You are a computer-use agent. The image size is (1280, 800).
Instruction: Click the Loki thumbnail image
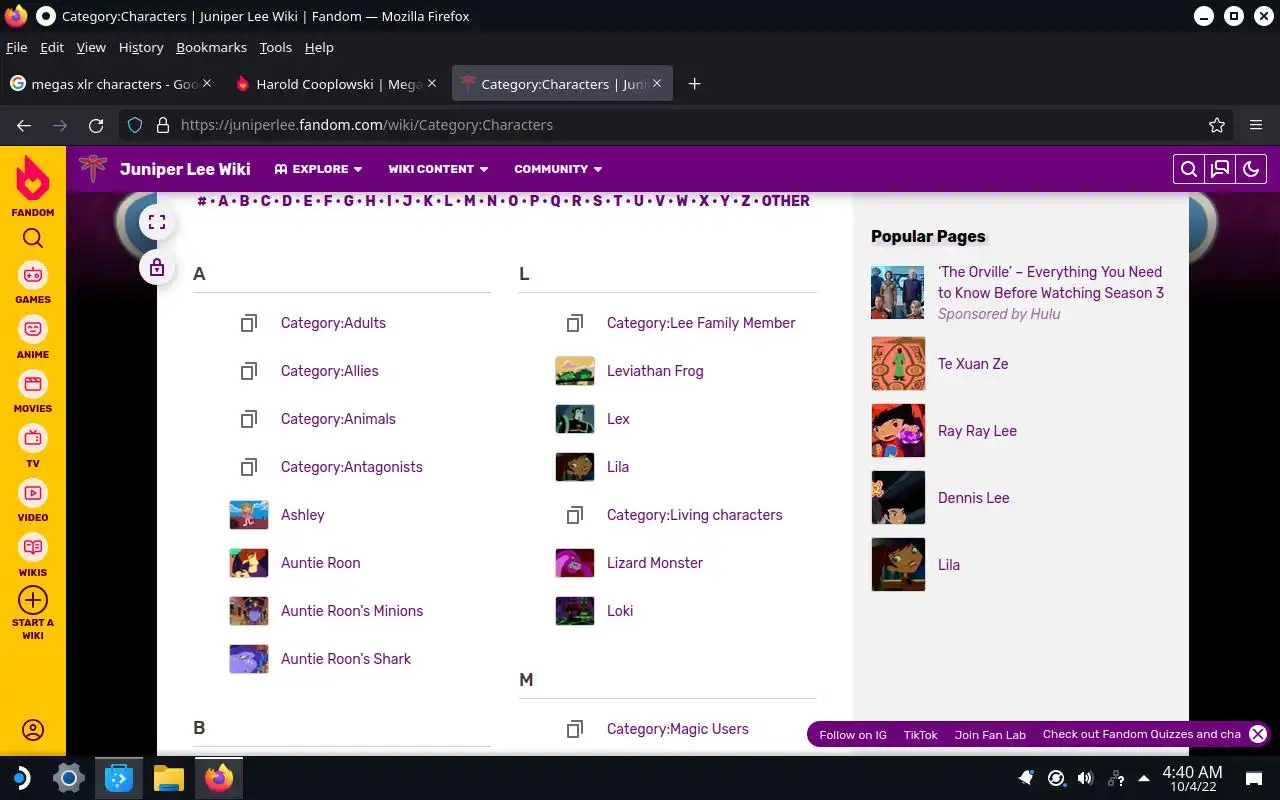575,611
